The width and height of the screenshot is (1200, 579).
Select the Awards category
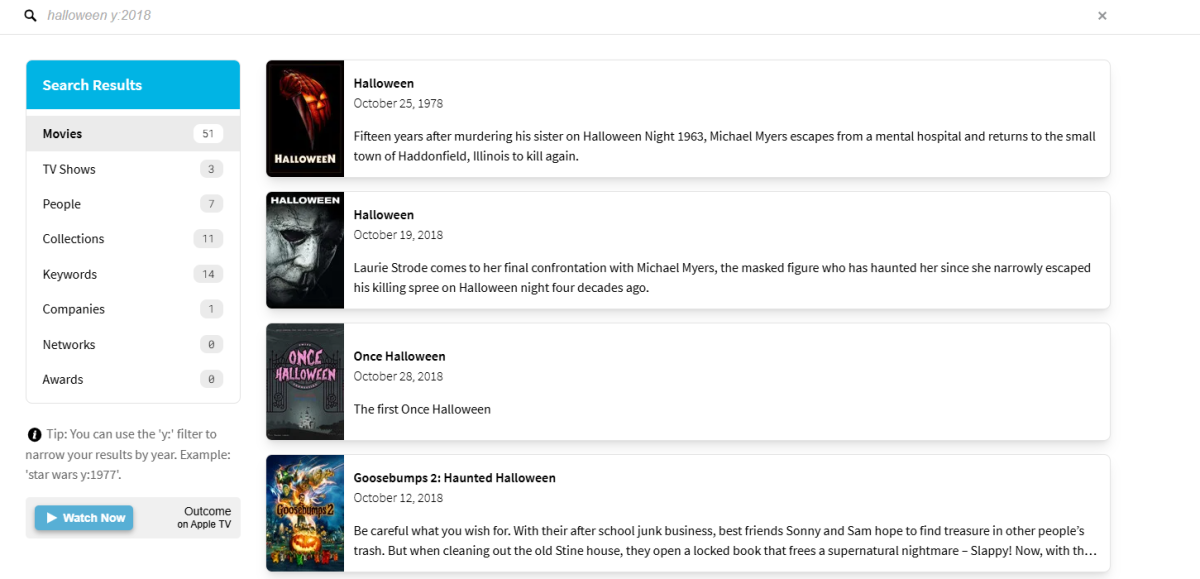pyautogui.click(x=133, y=379)
